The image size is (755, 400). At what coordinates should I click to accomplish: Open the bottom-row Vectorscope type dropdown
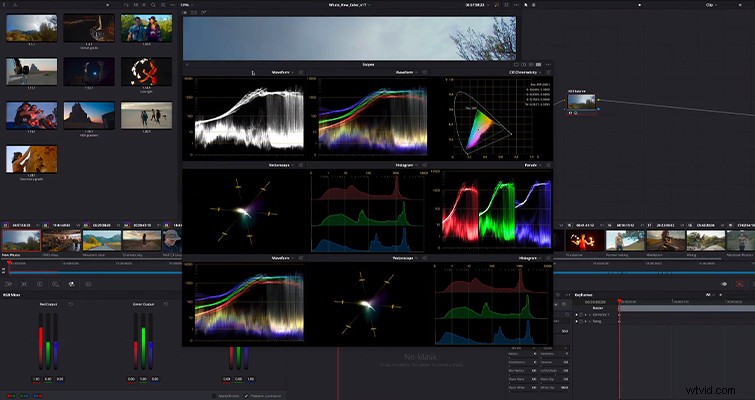(x=405, y=258)
